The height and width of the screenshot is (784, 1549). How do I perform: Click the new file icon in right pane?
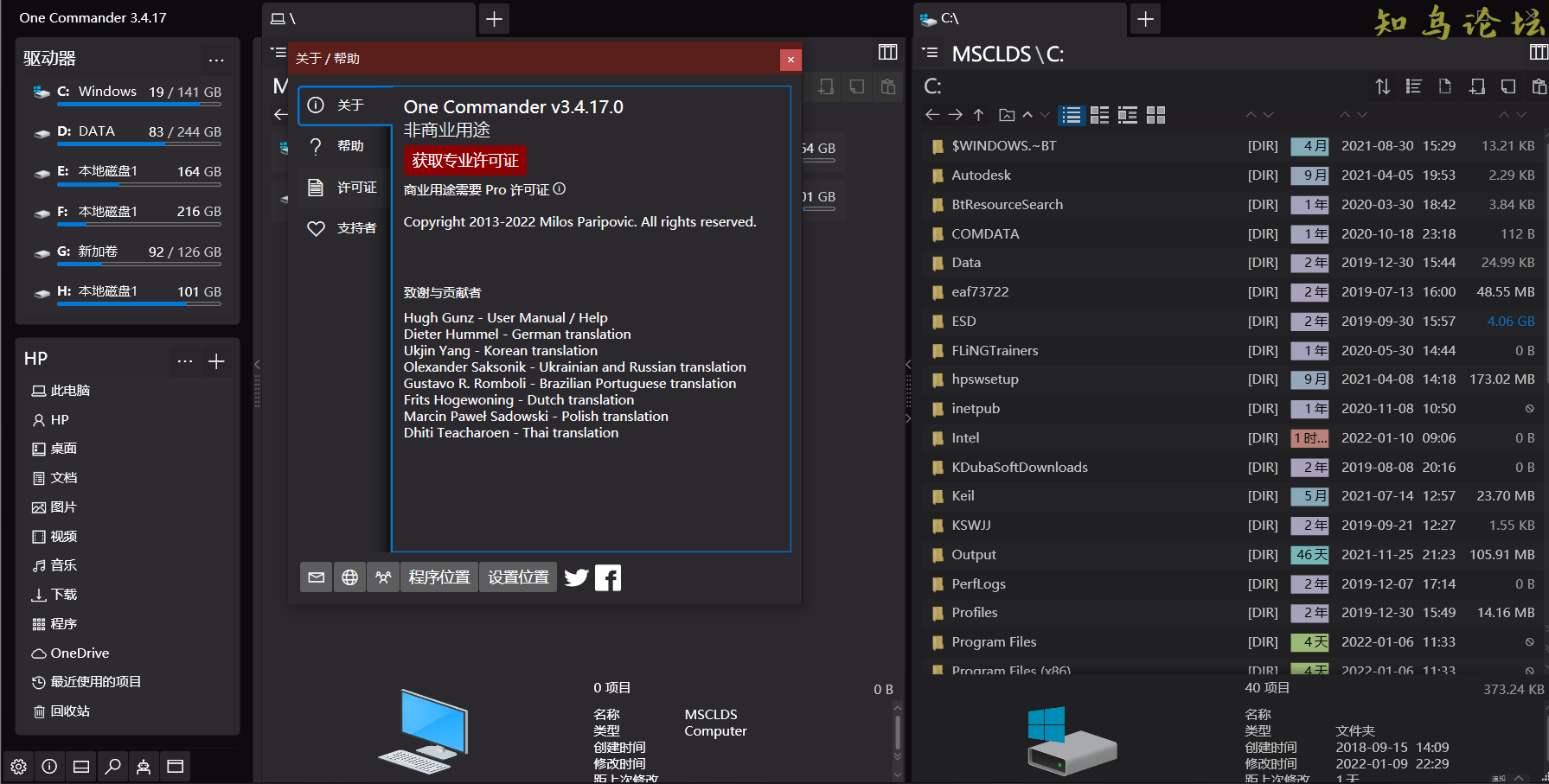pyautogui.click(x=1444, y=86)
